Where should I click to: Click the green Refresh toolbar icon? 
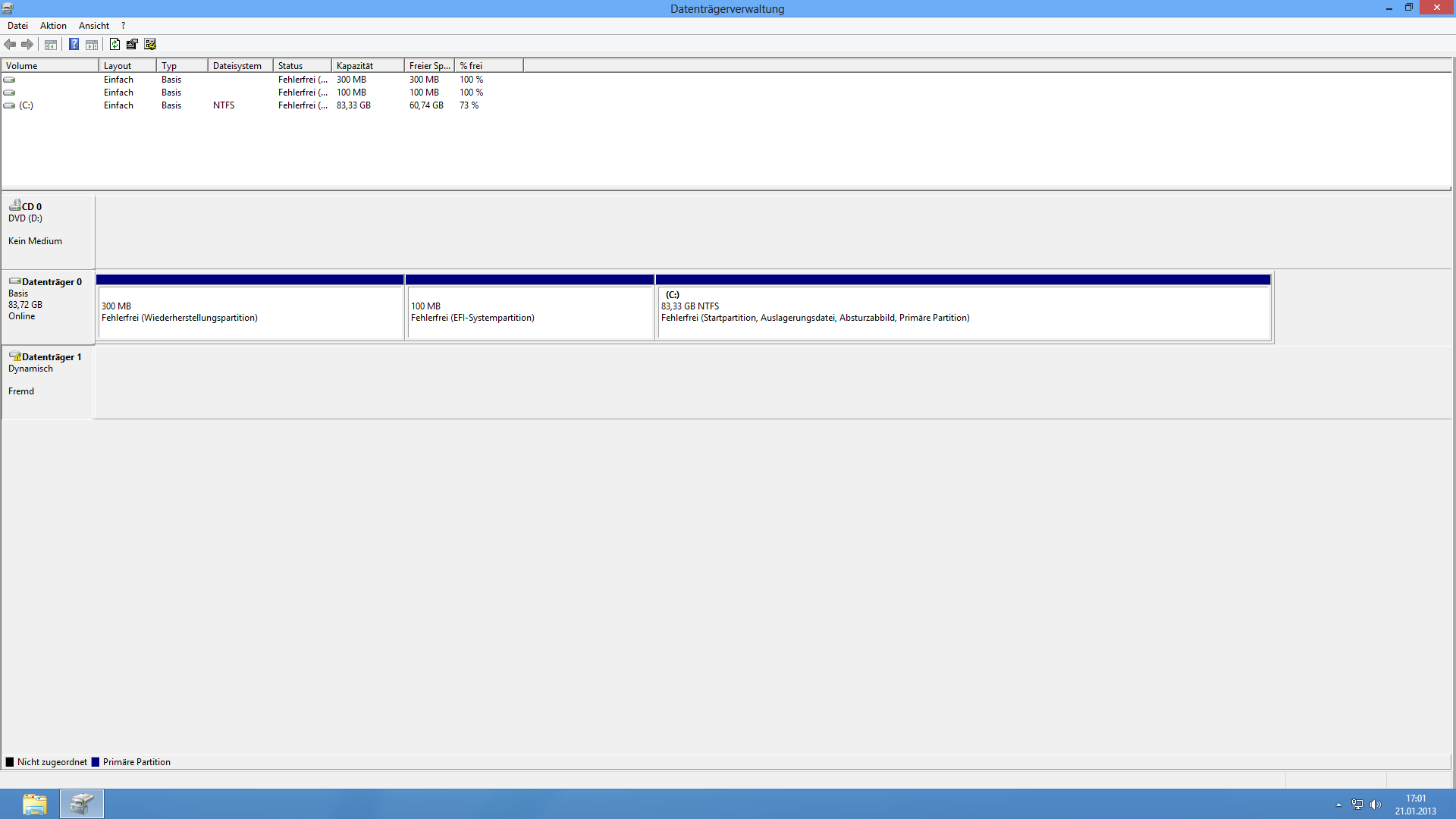[x=115, y=45]
